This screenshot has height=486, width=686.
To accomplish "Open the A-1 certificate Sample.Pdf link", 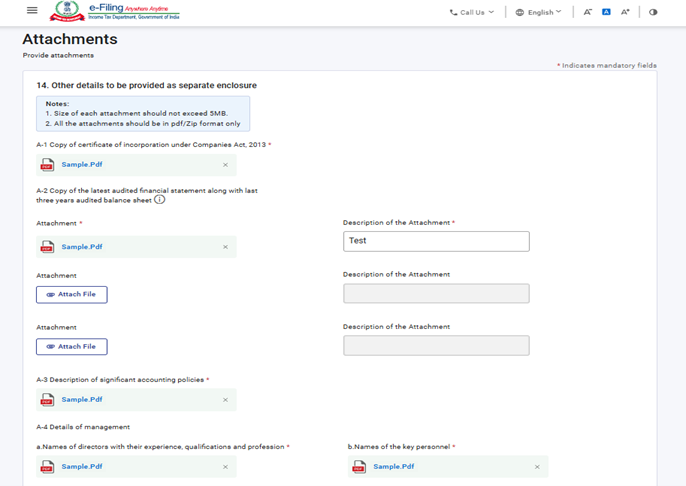I will 82,165.
